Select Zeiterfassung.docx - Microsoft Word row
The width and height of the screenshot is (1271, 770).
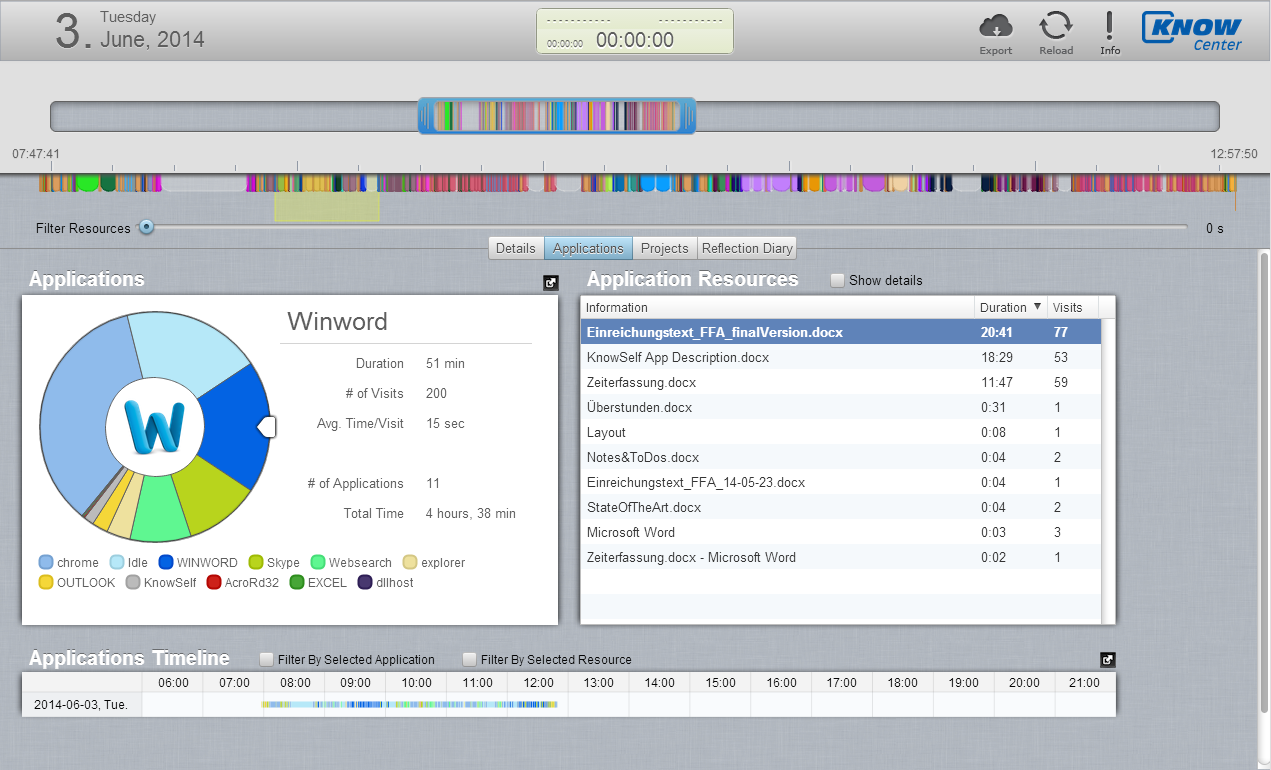841,557
